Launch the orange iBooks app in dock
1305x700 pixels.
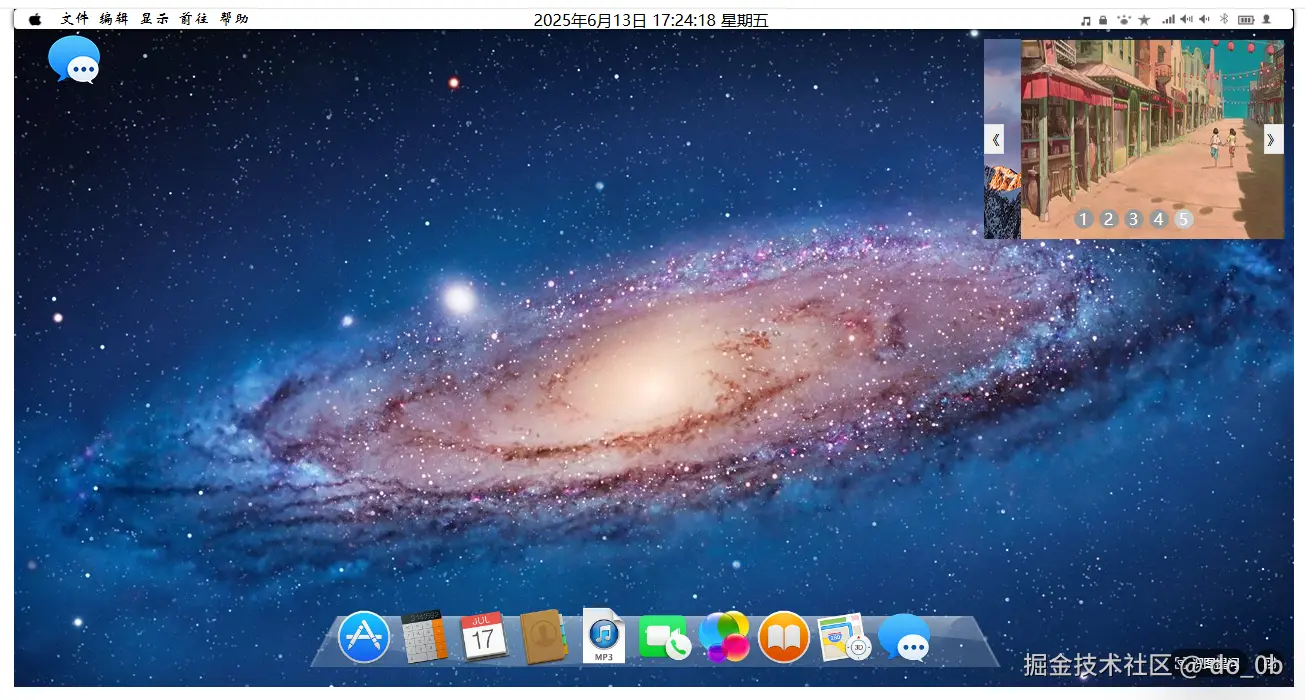784,637
